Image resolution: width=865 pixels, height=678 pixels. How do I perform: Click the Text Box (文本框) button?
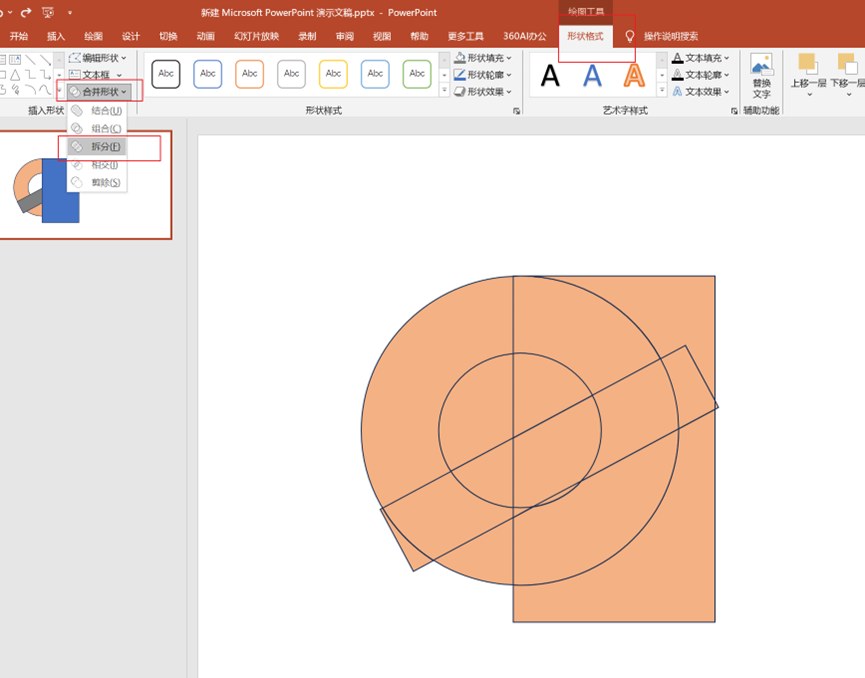(96, 75)
